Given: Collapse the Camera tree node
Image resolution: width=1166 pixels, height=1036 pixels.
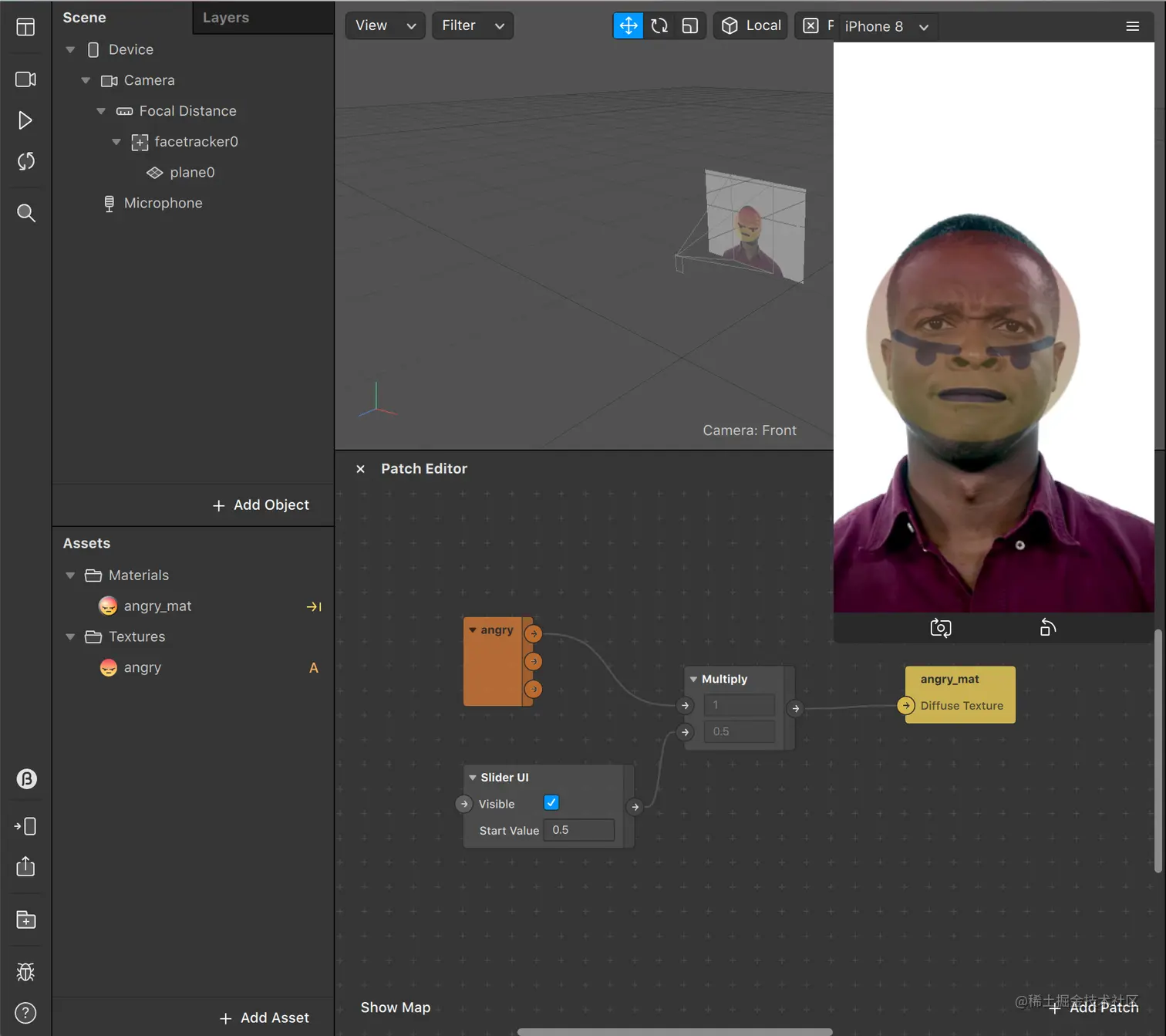Looking at the screenshot, I should pos(86,80).
